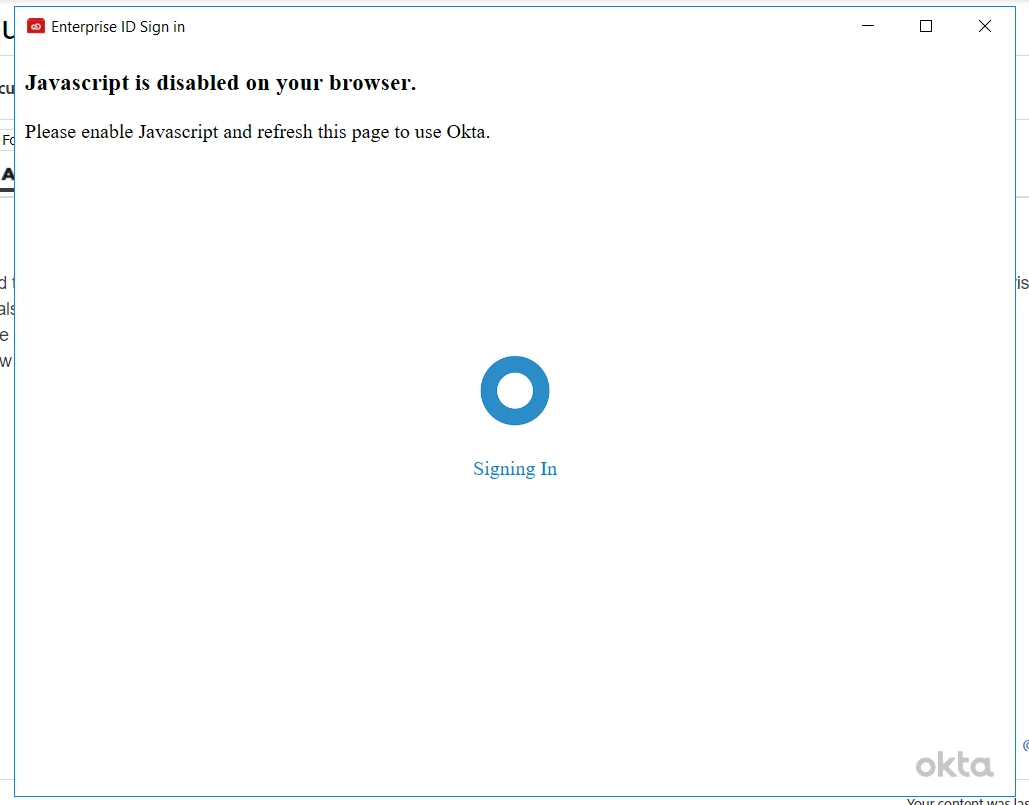This screenshot has width=1029, height=805.
Task: Click the Enterprise ID Sign in title text
Action: pos(118,27)
